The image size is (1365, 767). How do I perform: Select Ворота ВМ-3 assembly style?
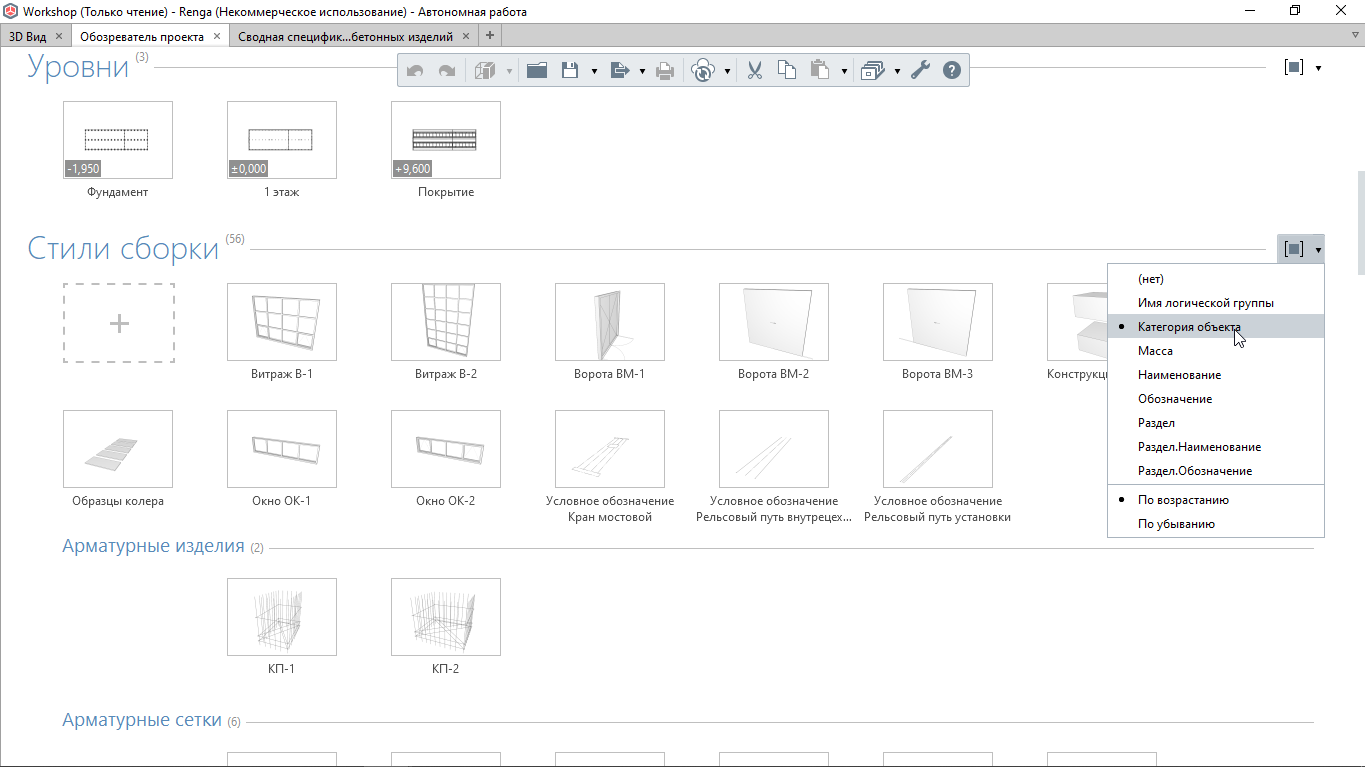[938, 322]
